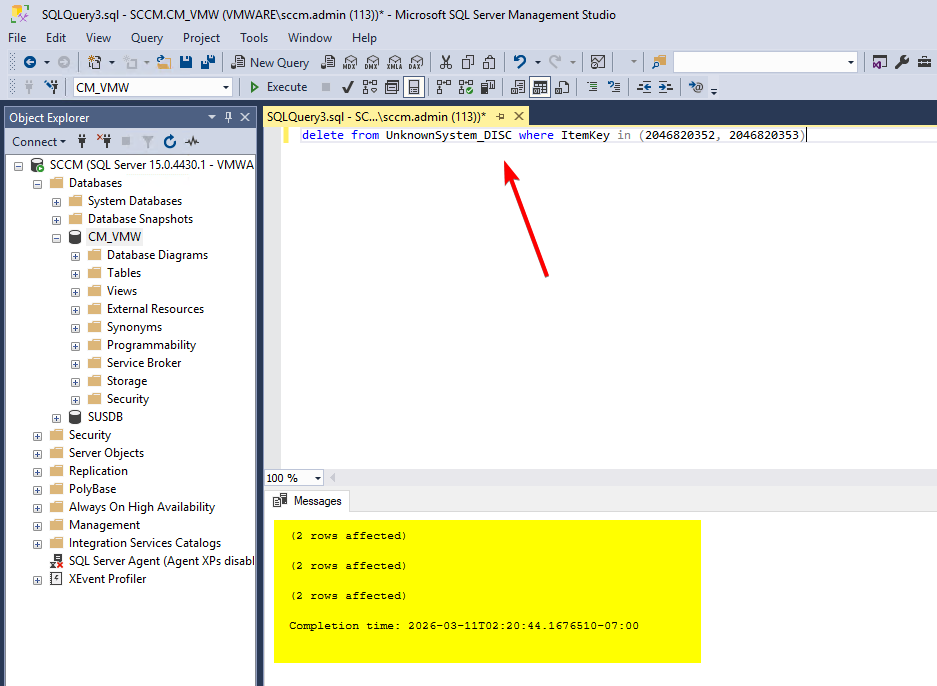Toggle the Object Explorer pin
This screenshot has width=937, height=686.
[228, 117]
